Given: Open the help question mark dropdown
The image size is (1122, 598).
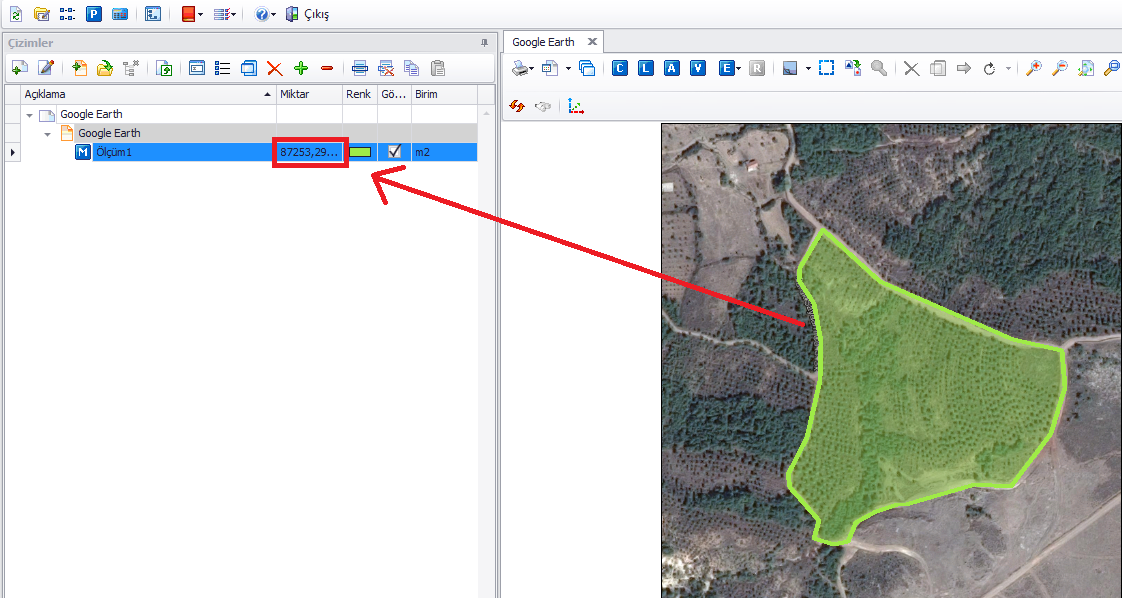Looking at the screenshot, I should point(273,15).
